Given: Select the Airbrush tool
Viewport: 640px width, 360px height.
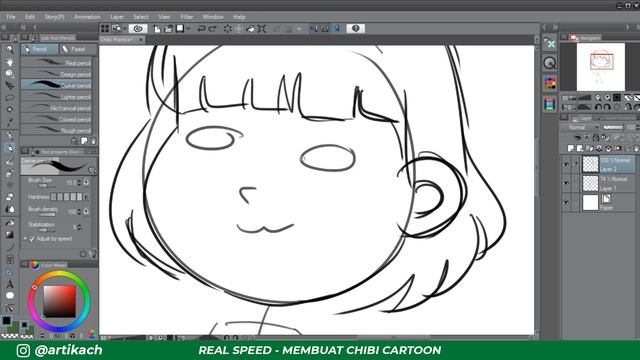Looking at the screenshot, I should coord(10,173).
